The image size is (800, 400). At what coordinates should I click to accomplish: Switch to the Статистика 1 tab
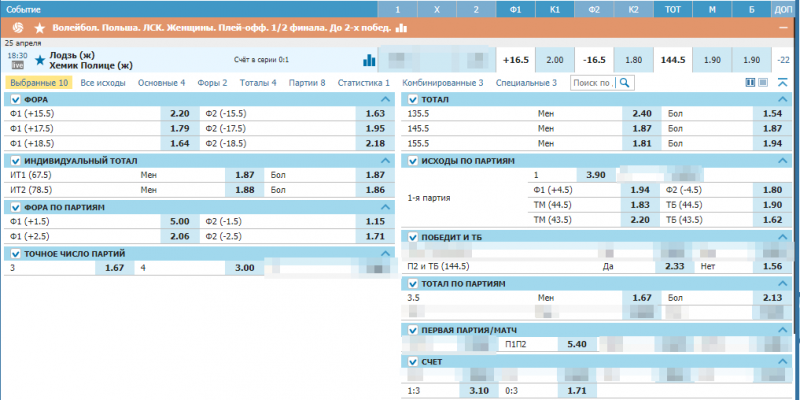(364, 83)
